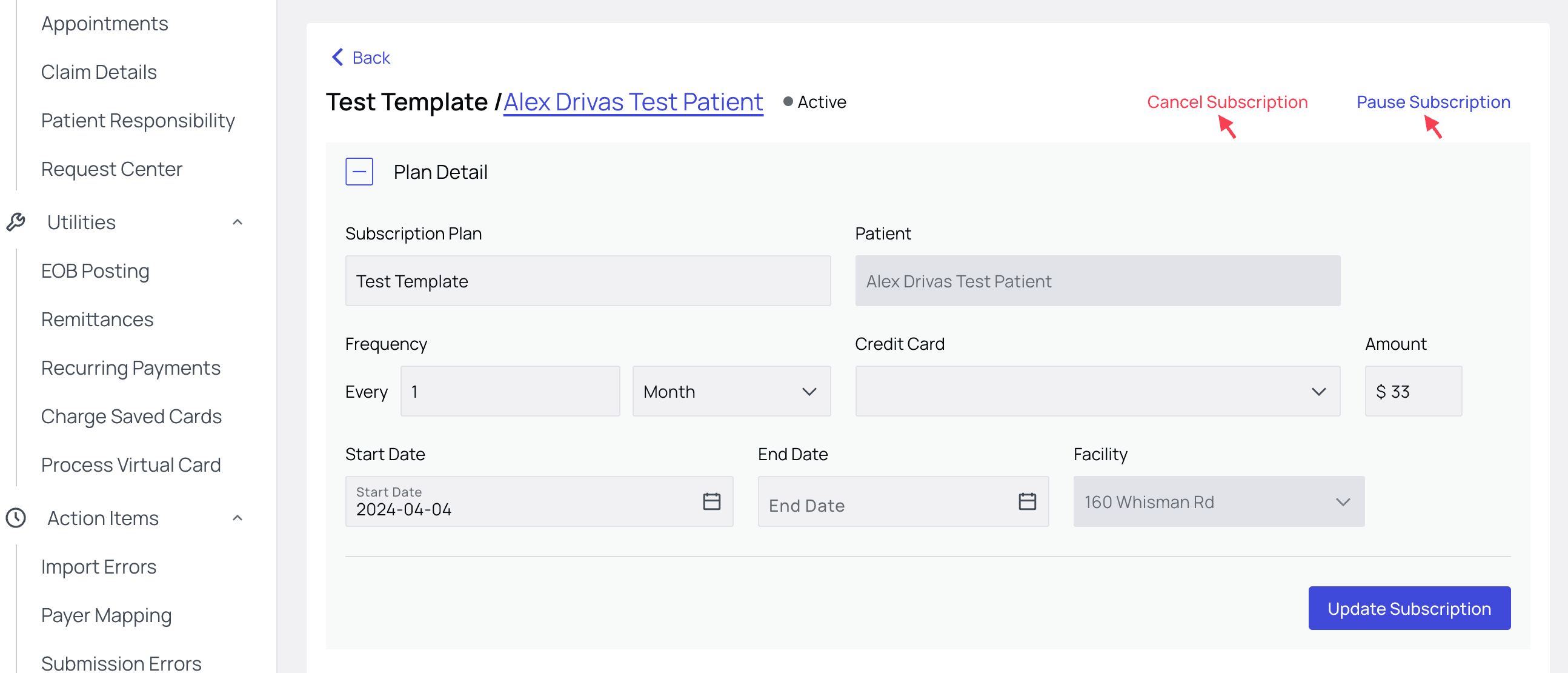Open Recurring Payments in the sidebar
This screenshot has height=673, width=1568.
tap(130, 368)
